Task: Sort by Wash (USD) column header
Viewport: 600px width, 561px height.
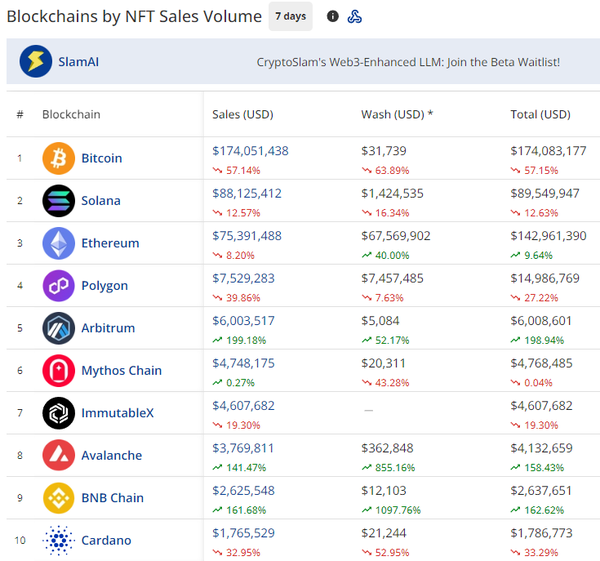Action: (396, 114)
